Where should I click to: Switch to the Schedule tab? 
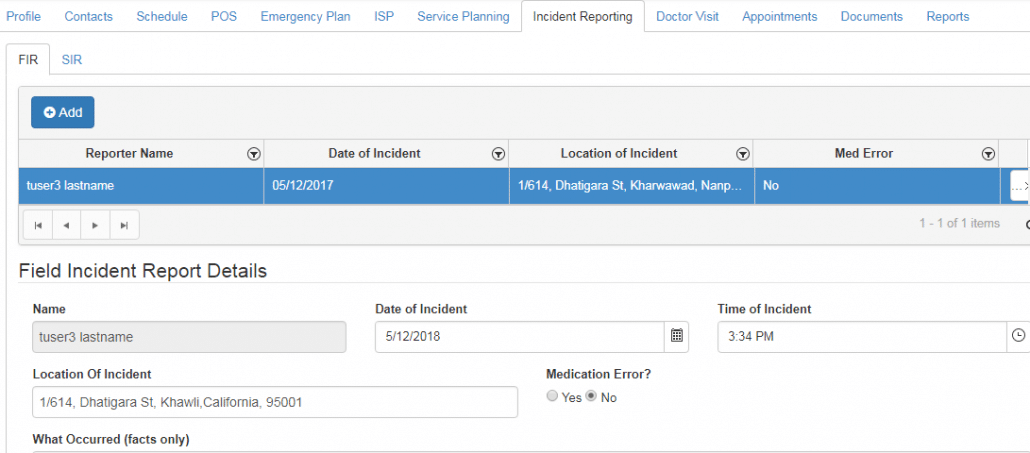(x=162, y=16)
